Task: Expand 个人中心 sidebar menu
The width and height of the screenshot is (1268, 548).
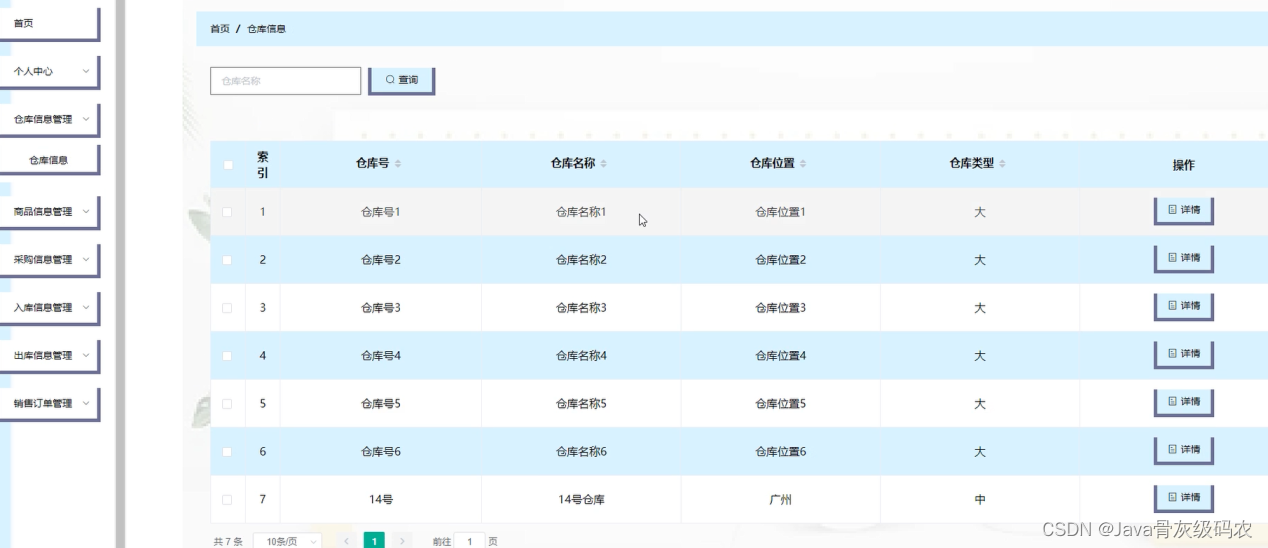Action: (50, 72)
